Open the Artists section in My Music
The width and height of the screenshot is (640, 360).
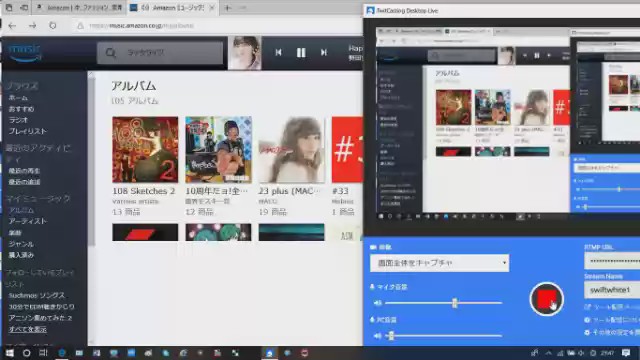(28, 221)
